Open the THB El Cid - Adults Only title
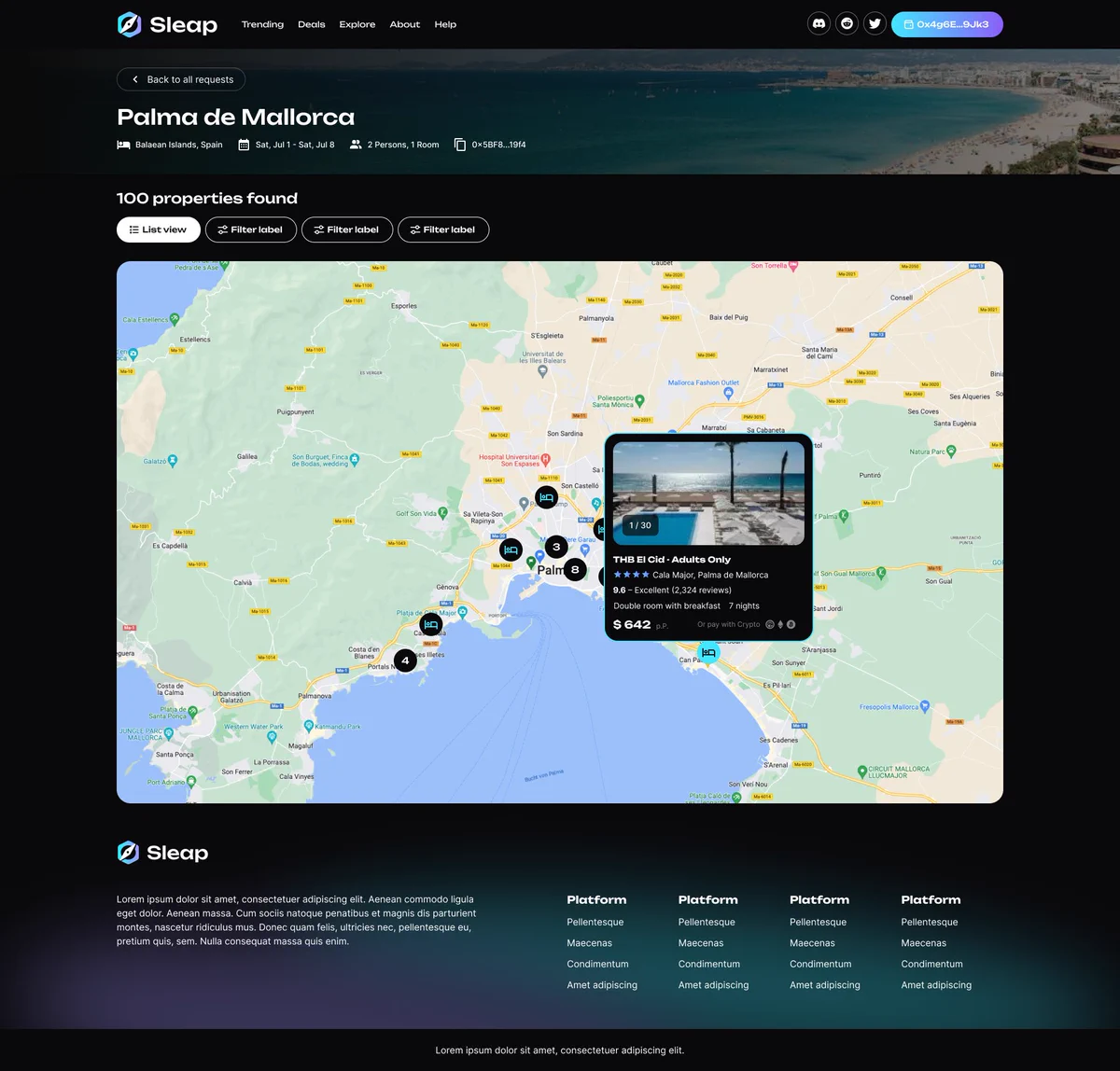The image size is (1120, 1071). [672, 560]
